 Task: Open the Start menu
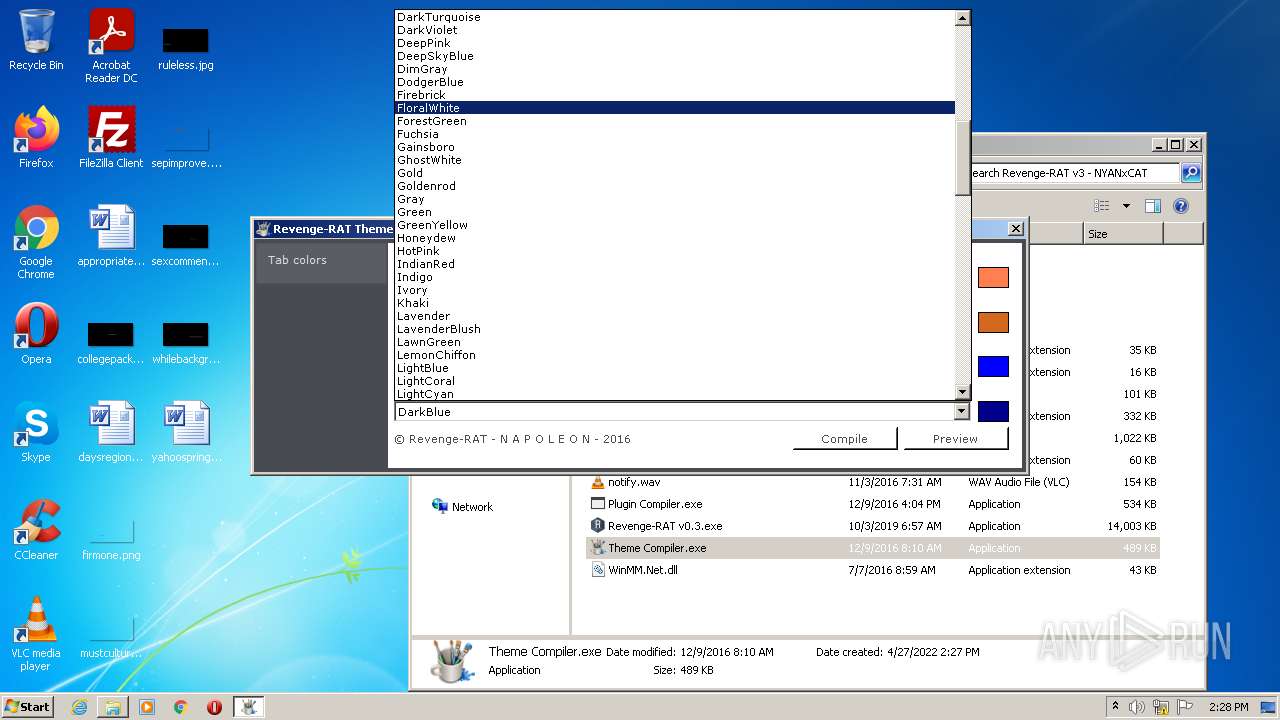(28, 707)
